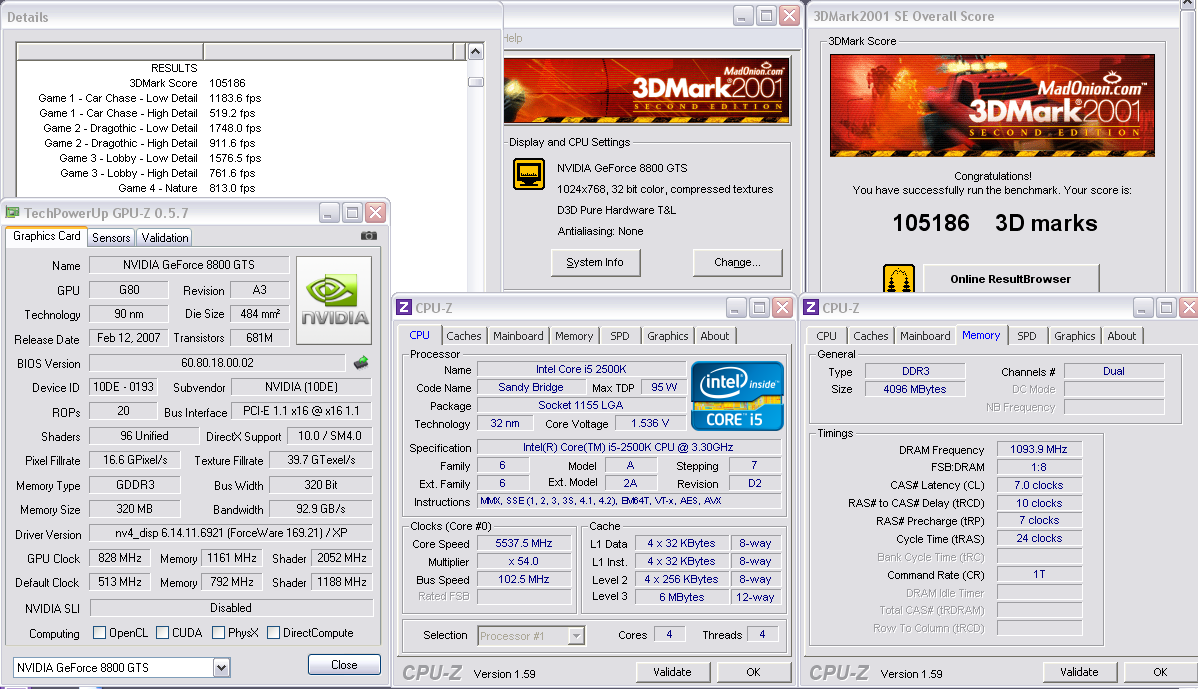Image resolution: width=1198 pixels, height=689 pixels.
Task: Open SPD tab in right CPU-Z window
Action: [1027, 336]
